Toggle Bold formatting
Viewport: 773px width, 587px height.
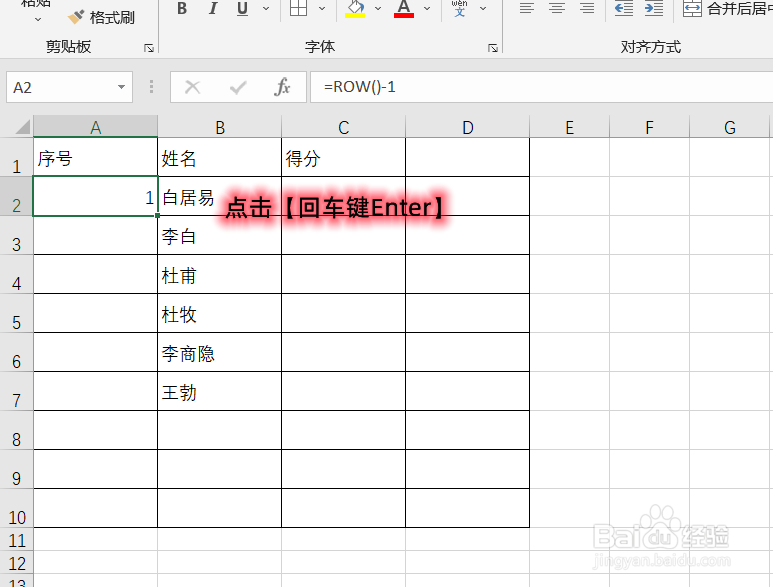pos(182,8)
